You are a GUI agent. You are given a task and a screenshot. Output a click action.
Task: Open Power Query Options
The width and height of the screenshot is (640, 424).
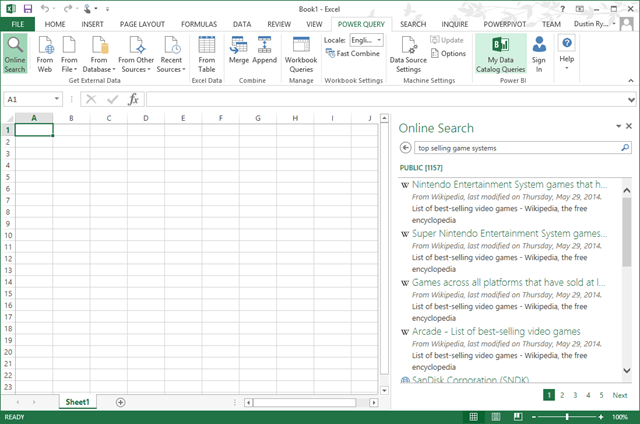coord(448,53)
